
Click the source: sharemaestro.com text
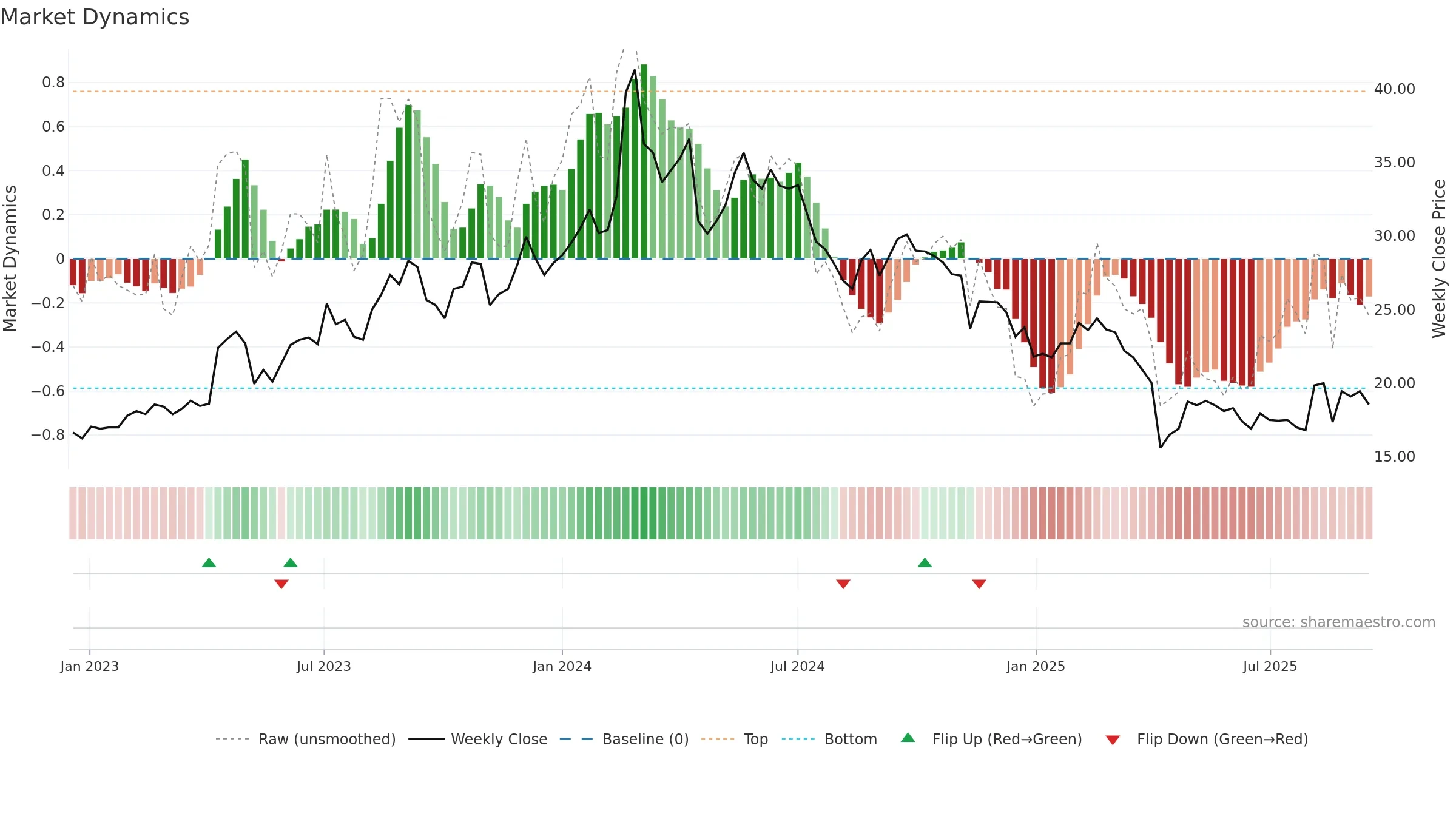(x=1339, y=622)
